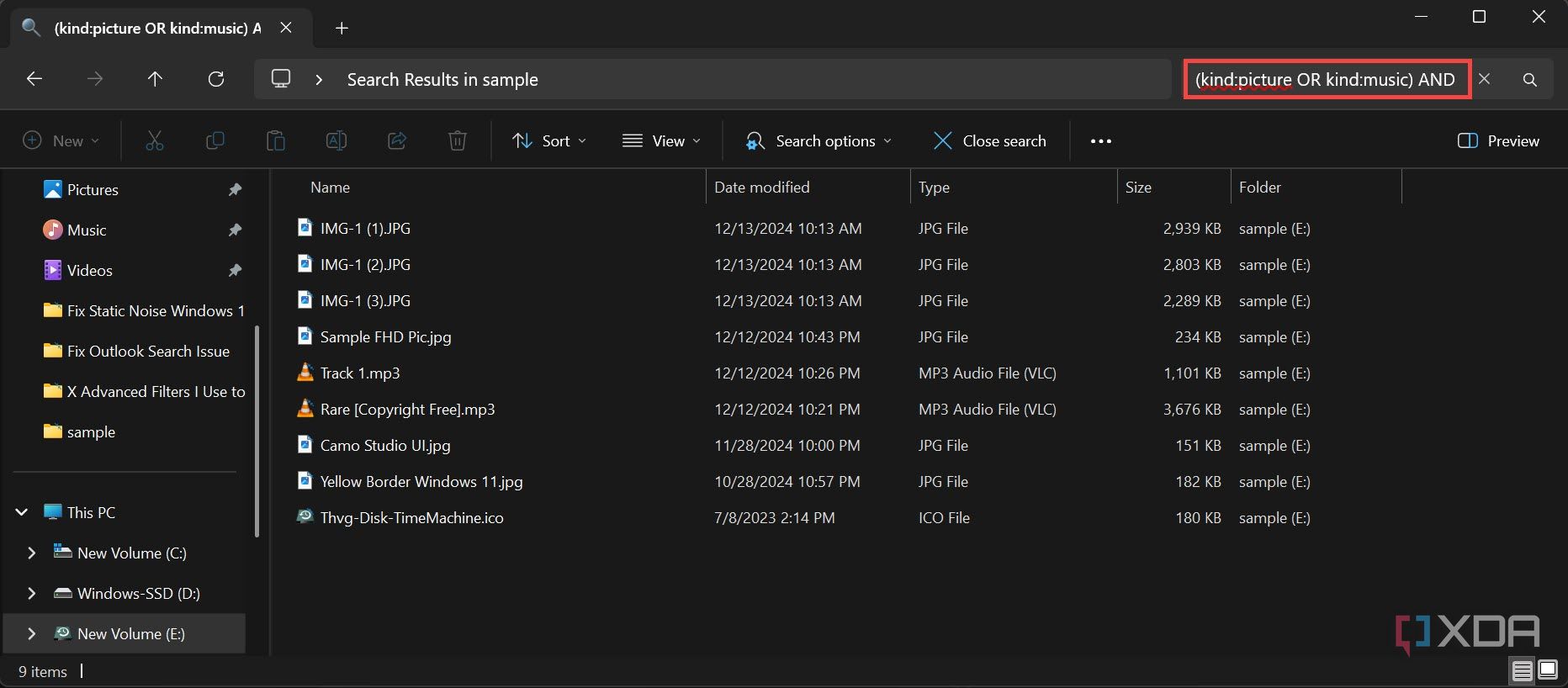Collapse the This PC tree node

[x=22, y=512]
